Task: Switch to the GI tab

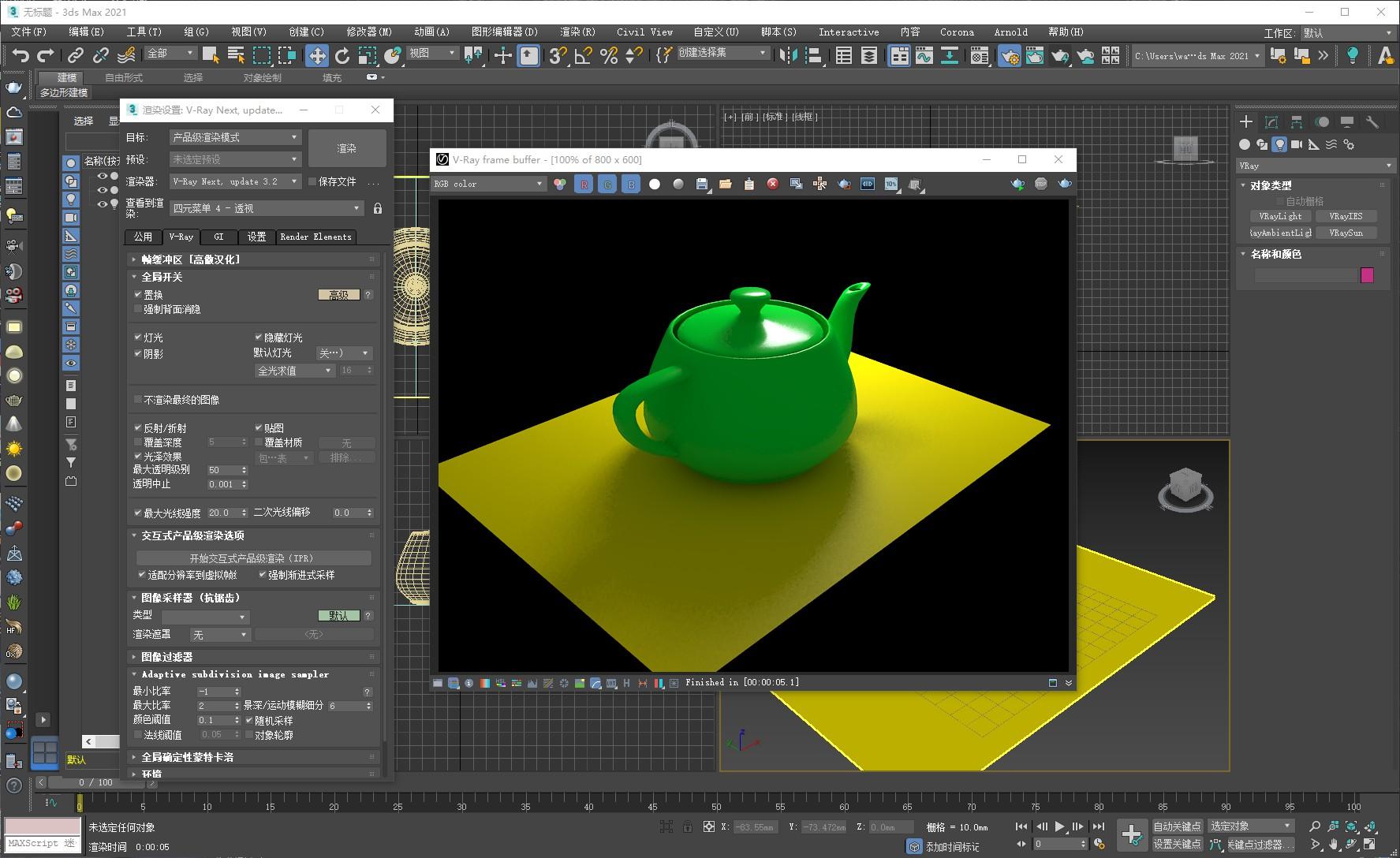Action: click(218, 237)
